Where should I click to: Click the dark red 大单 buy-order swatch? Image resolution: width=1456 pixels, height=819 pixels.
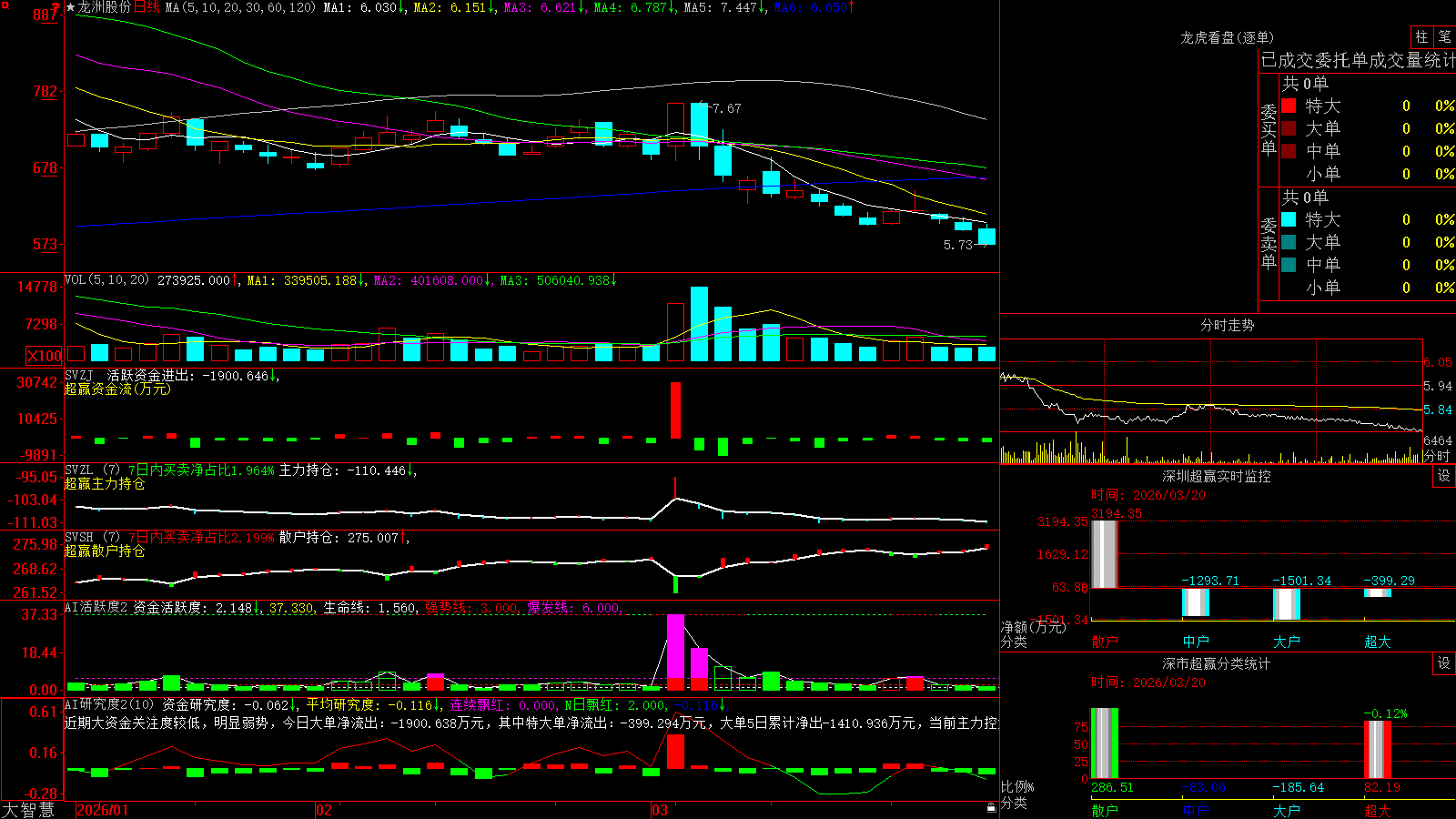[1289, 128]
